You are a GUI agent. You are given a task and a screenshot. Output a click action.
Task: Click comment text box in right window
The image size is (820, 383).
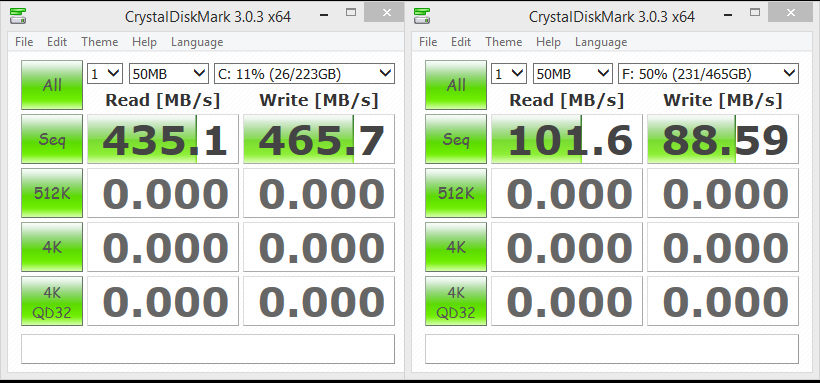click(x=611, y=349)
